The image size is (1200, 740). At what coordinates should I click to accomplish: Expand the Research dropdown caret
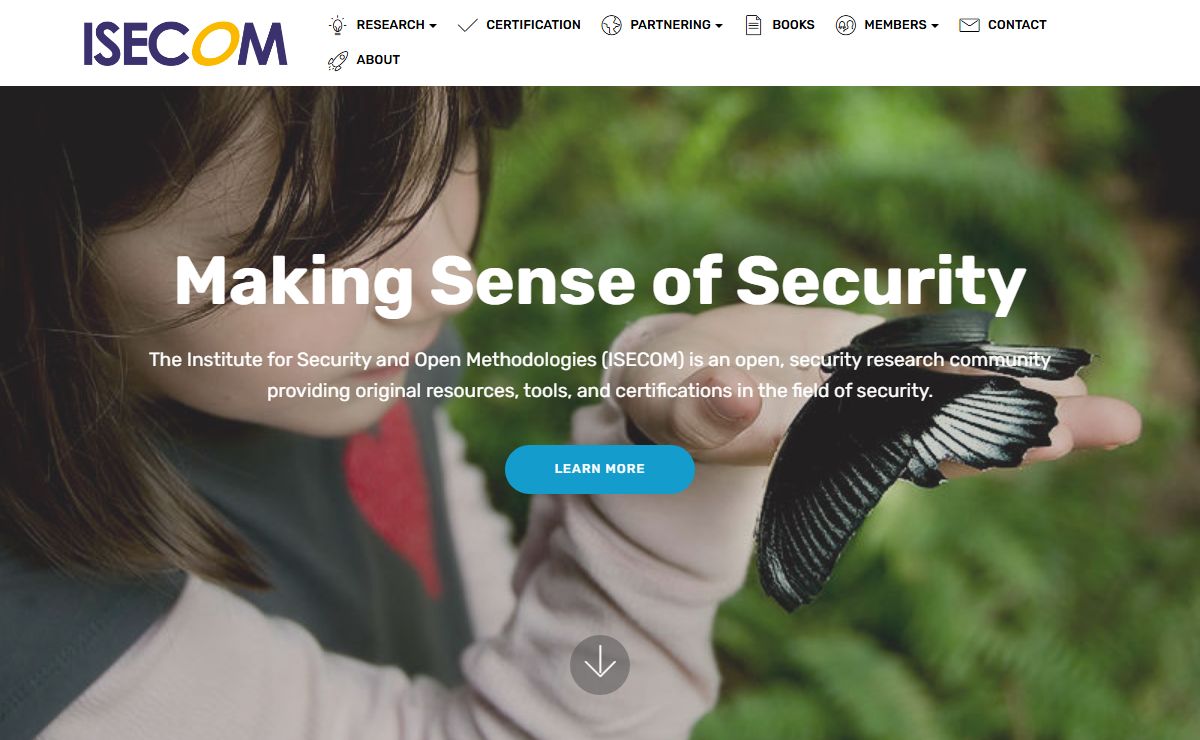tap(433, 26)
